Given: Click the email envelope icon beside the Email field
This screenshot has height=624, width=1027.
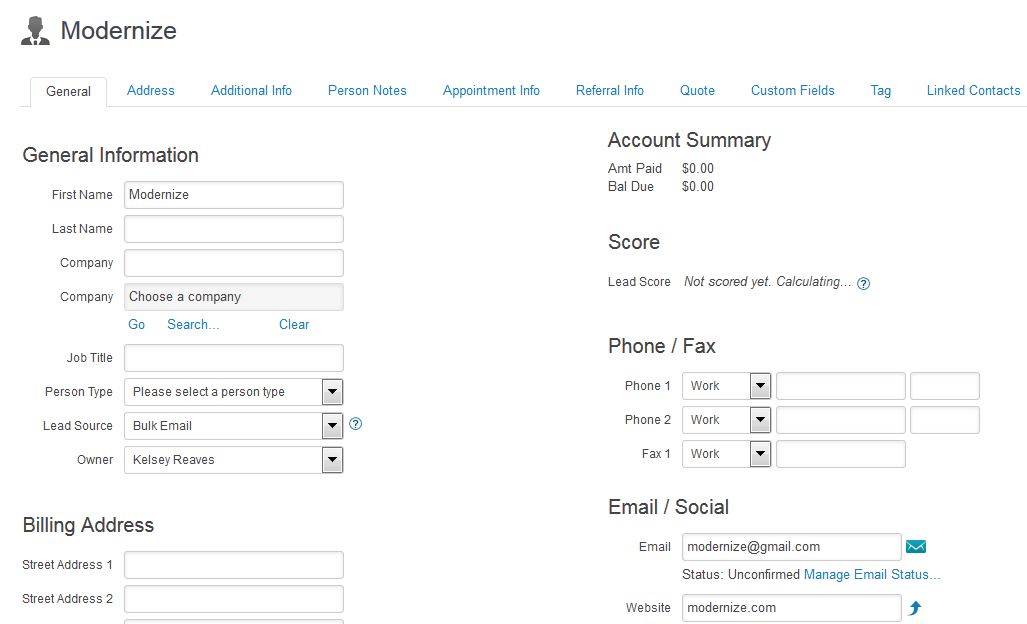Looking at the screenshot, I should click(915, 547).
